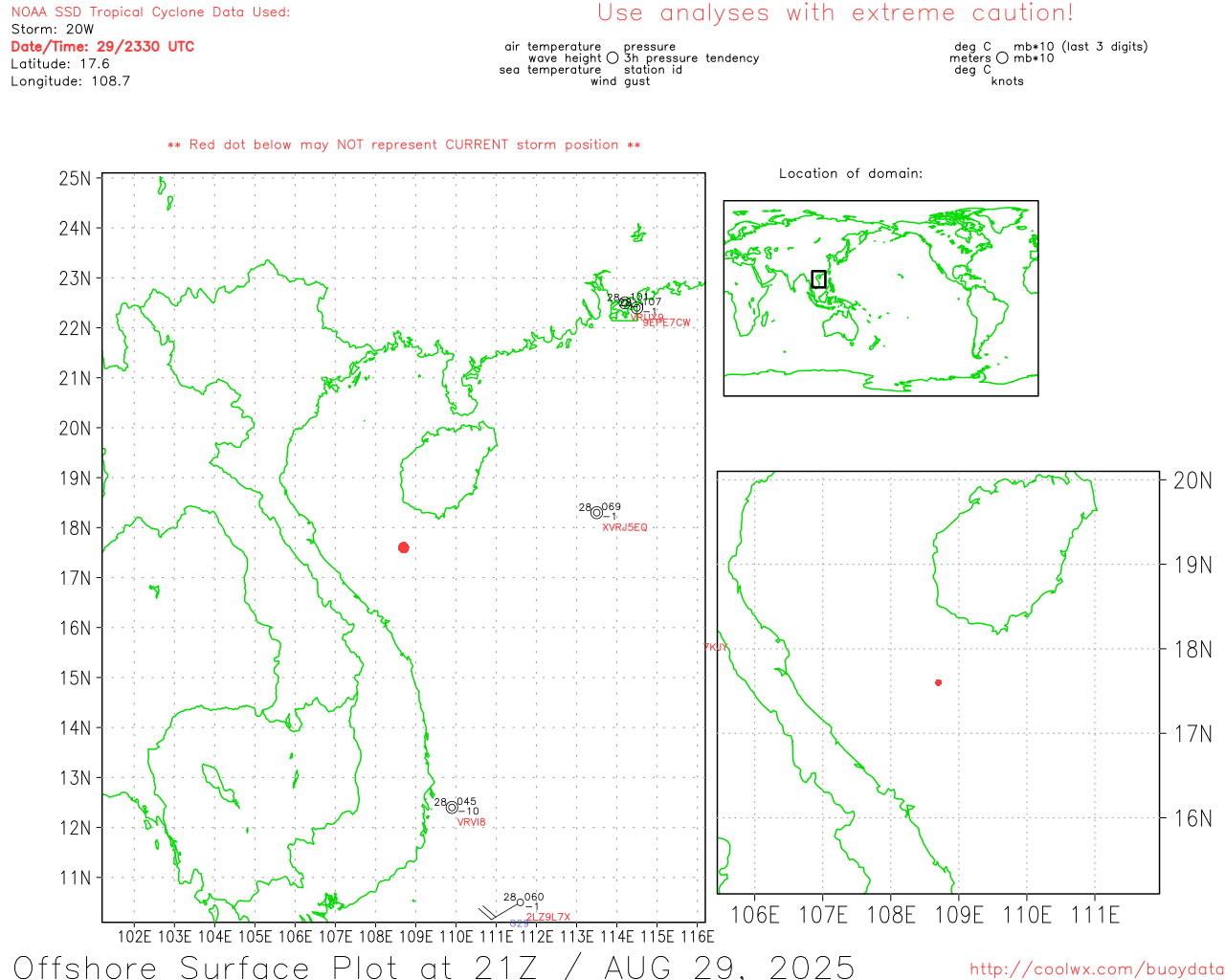Click station circle marker above 2LZ9L7X

pos(521,902)
